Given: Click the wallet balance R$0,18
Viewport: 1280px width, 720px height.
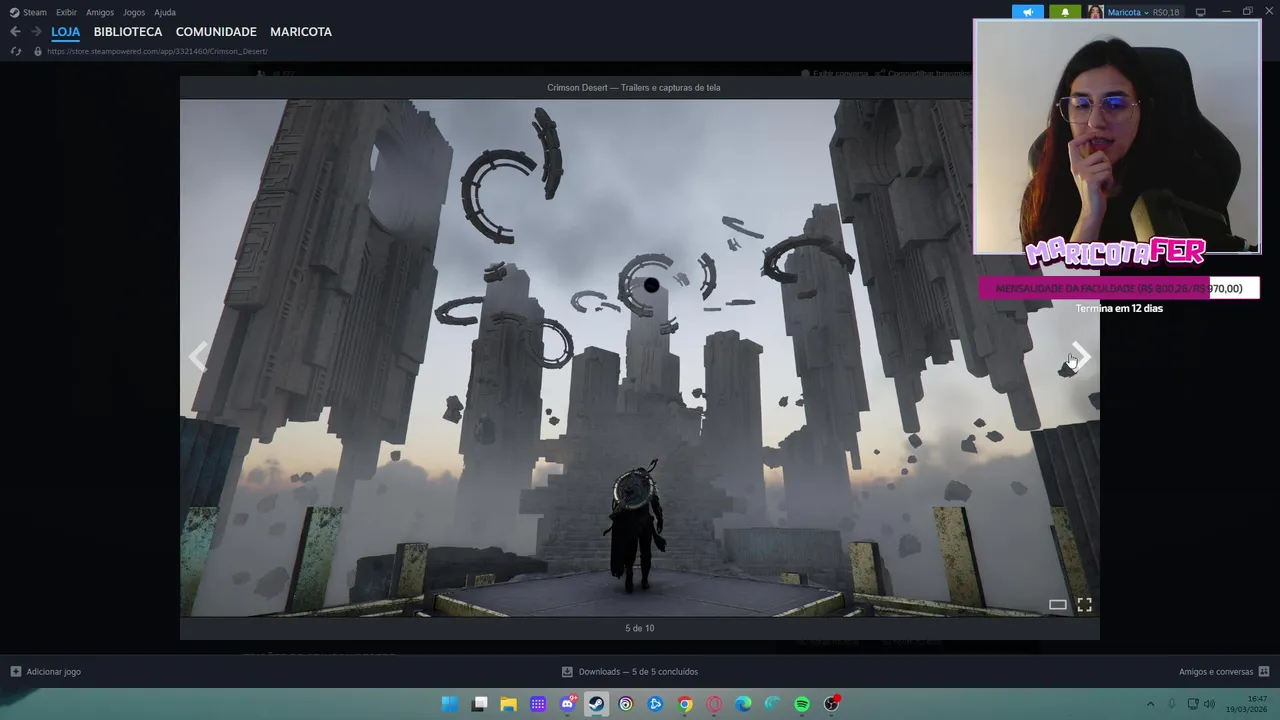Looking at the screenshot, I should 1166,12.
